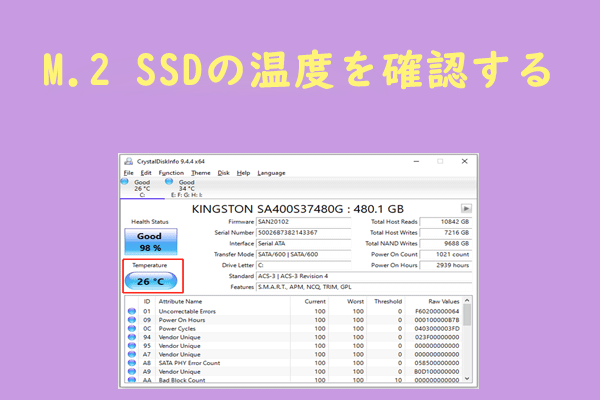
Task: Click the Total Host Reads value 10842 GB
Action: [x=446, y=222]
